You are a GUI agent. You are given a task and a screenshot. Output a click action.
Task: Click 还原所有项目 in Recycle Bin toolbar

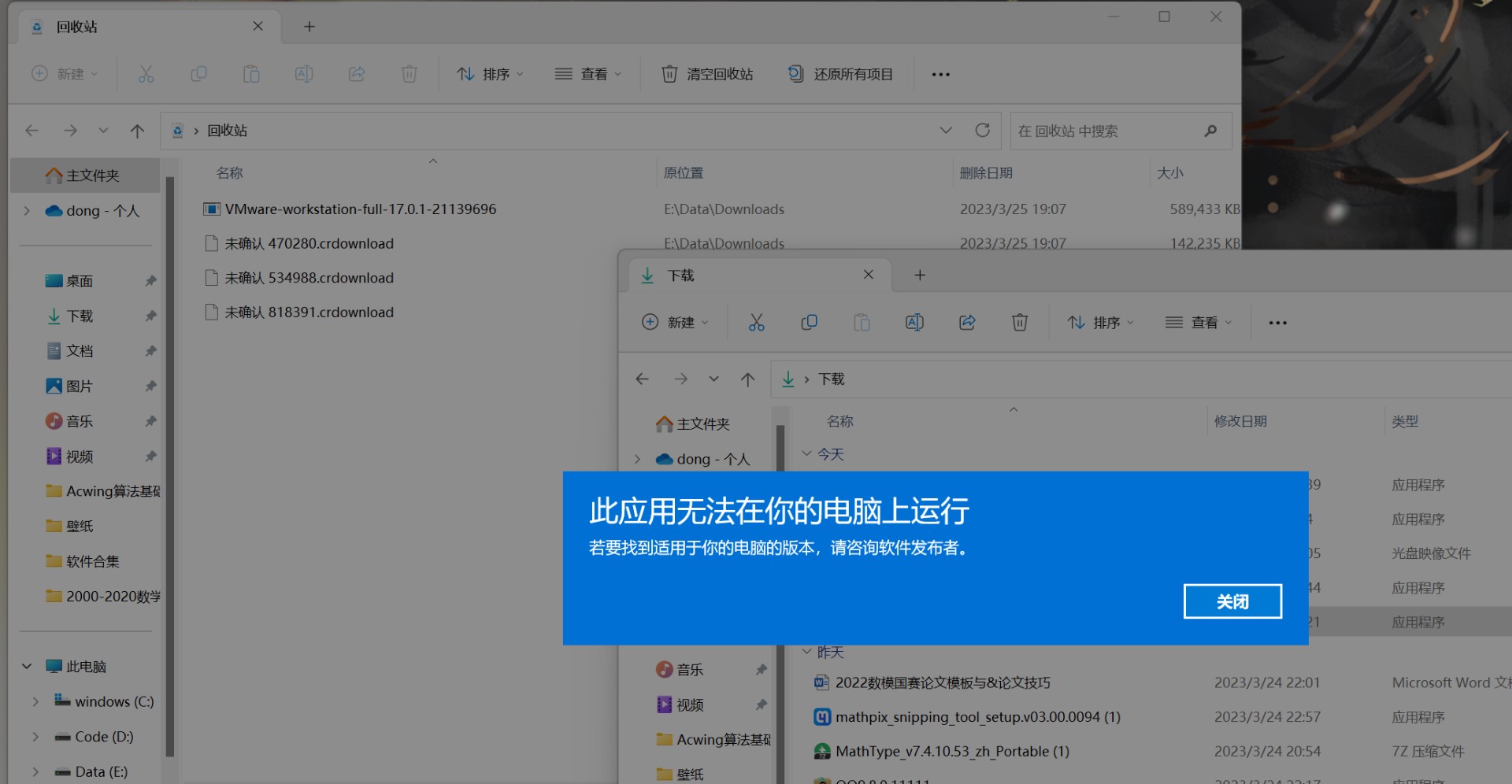pyautogui.click(x=841, y=74)
